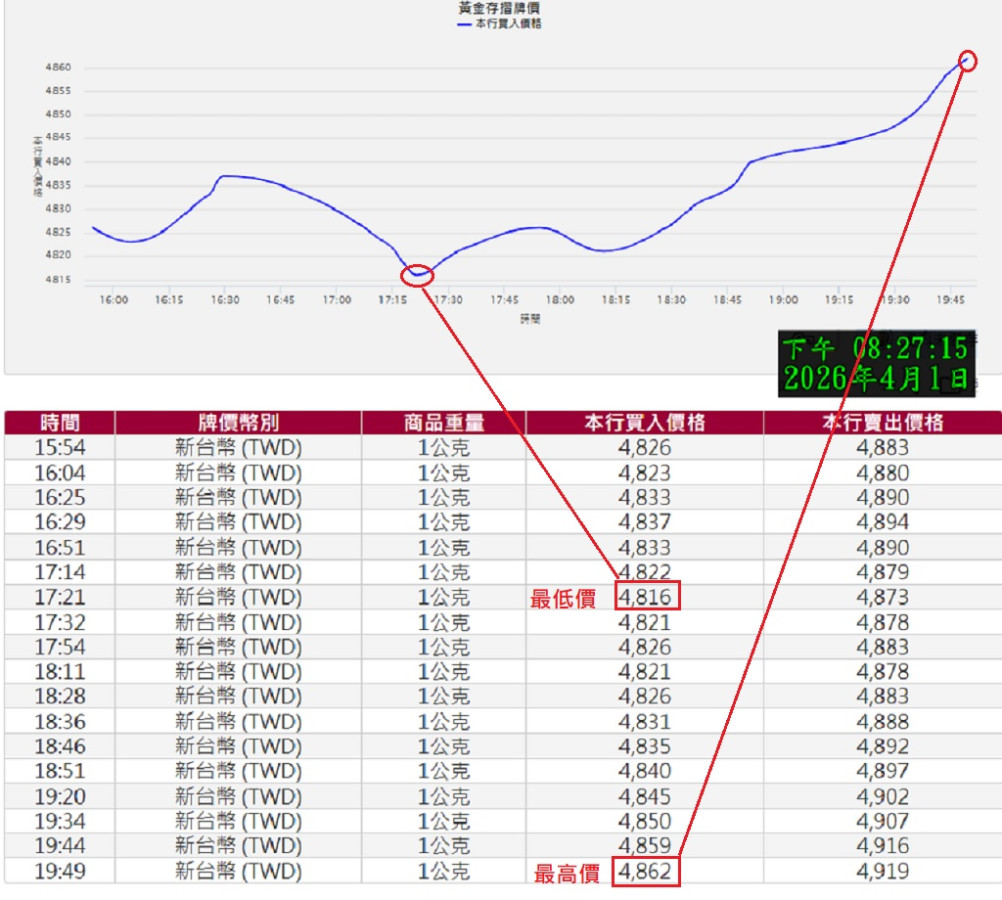Click the 最高價 red label
Viewport: 1002px width, 900px height.
coord(566,873)
